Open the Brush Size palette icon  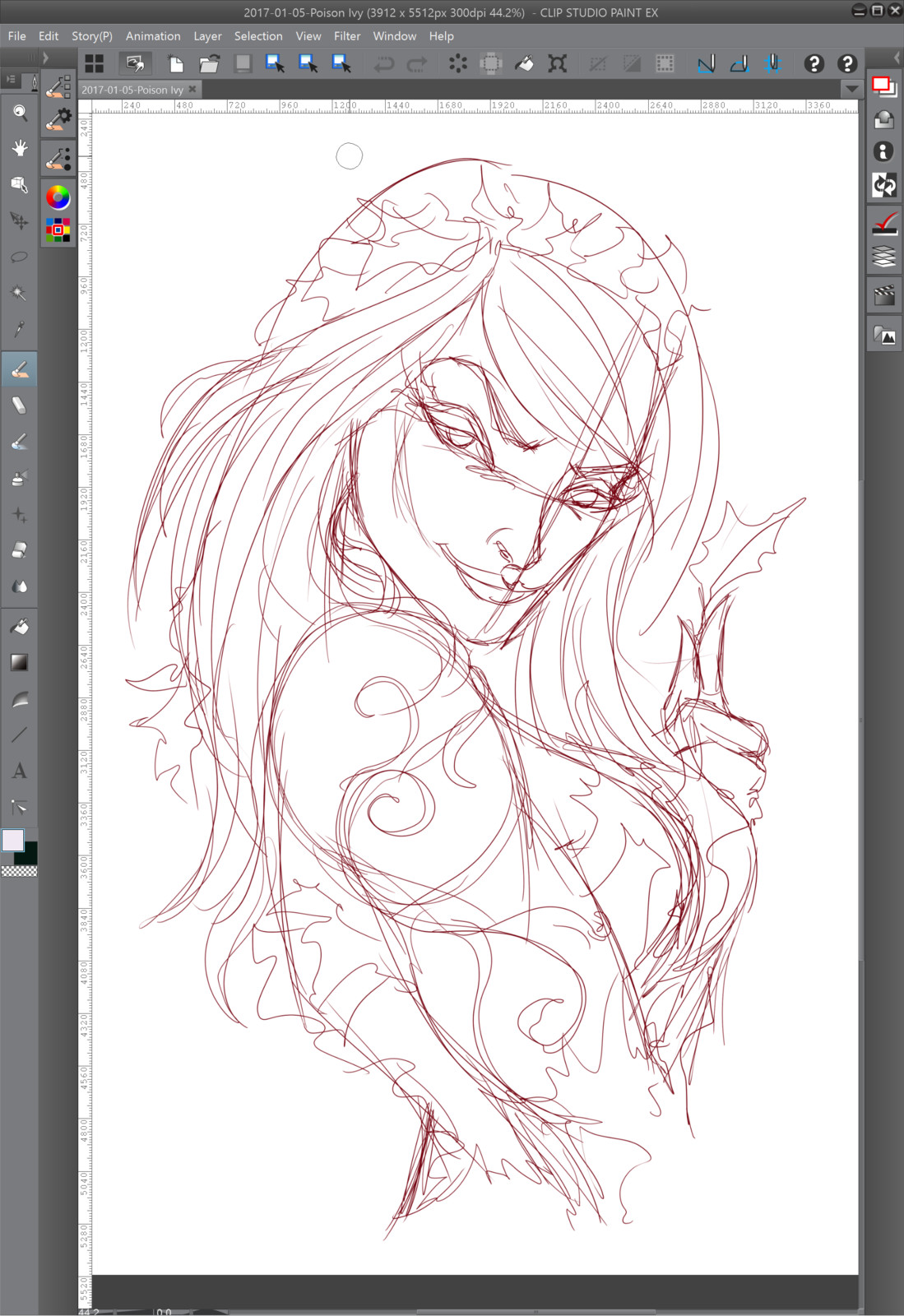(58, 158)
